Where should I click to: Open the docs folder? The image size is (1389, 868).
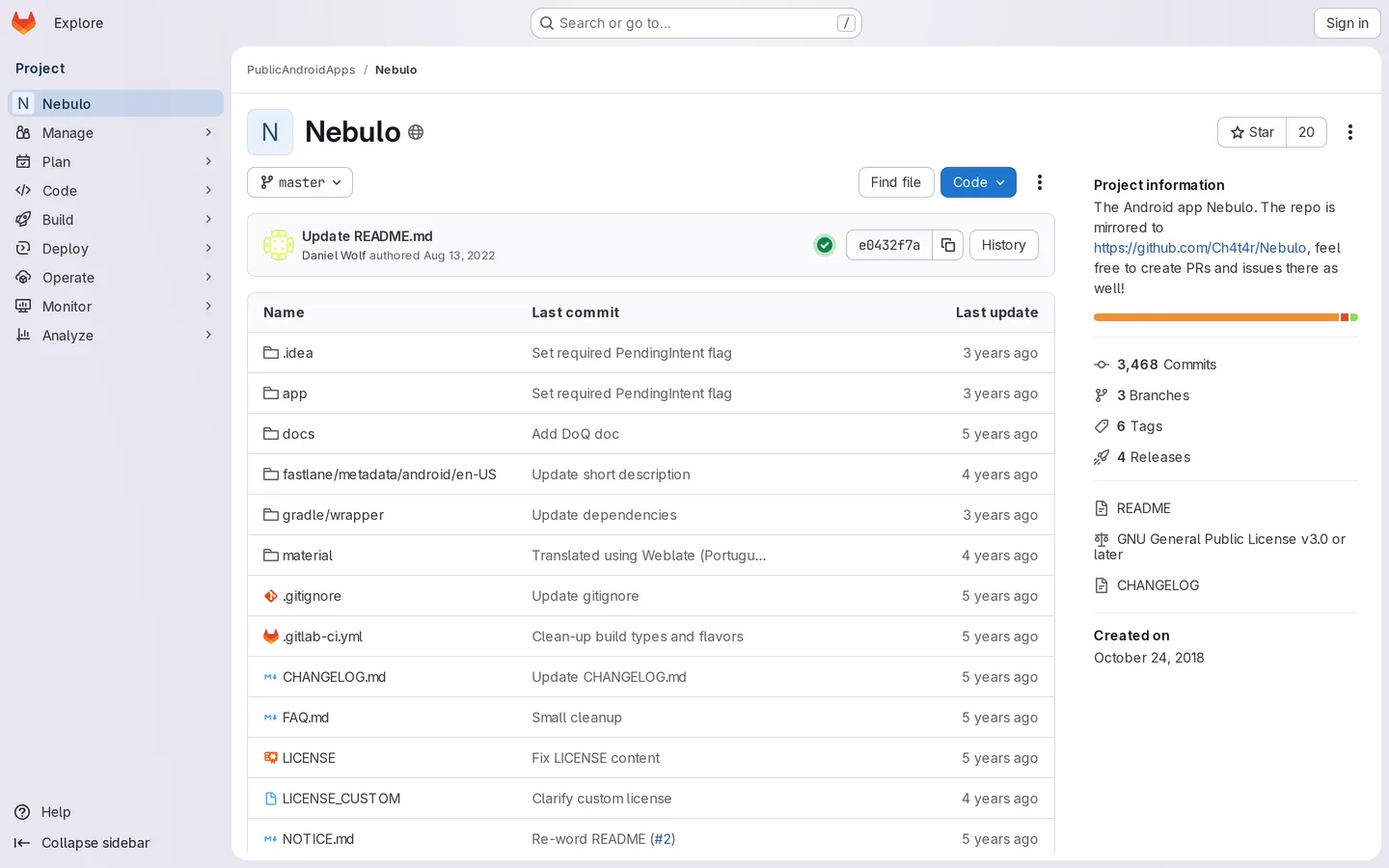tap(299, 434)
